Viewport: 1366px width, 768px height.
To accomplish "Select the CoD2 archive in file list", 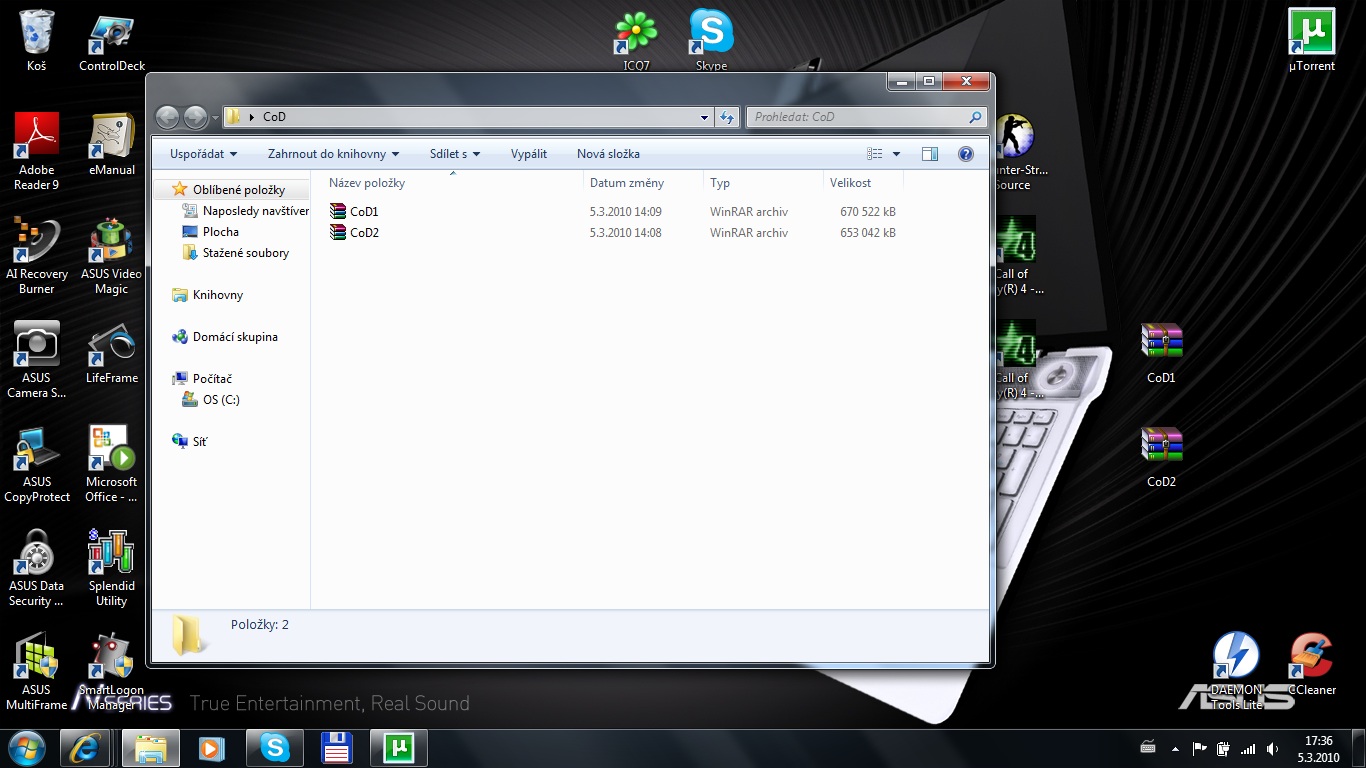I will pyautogui.click(x=364, y=233).
